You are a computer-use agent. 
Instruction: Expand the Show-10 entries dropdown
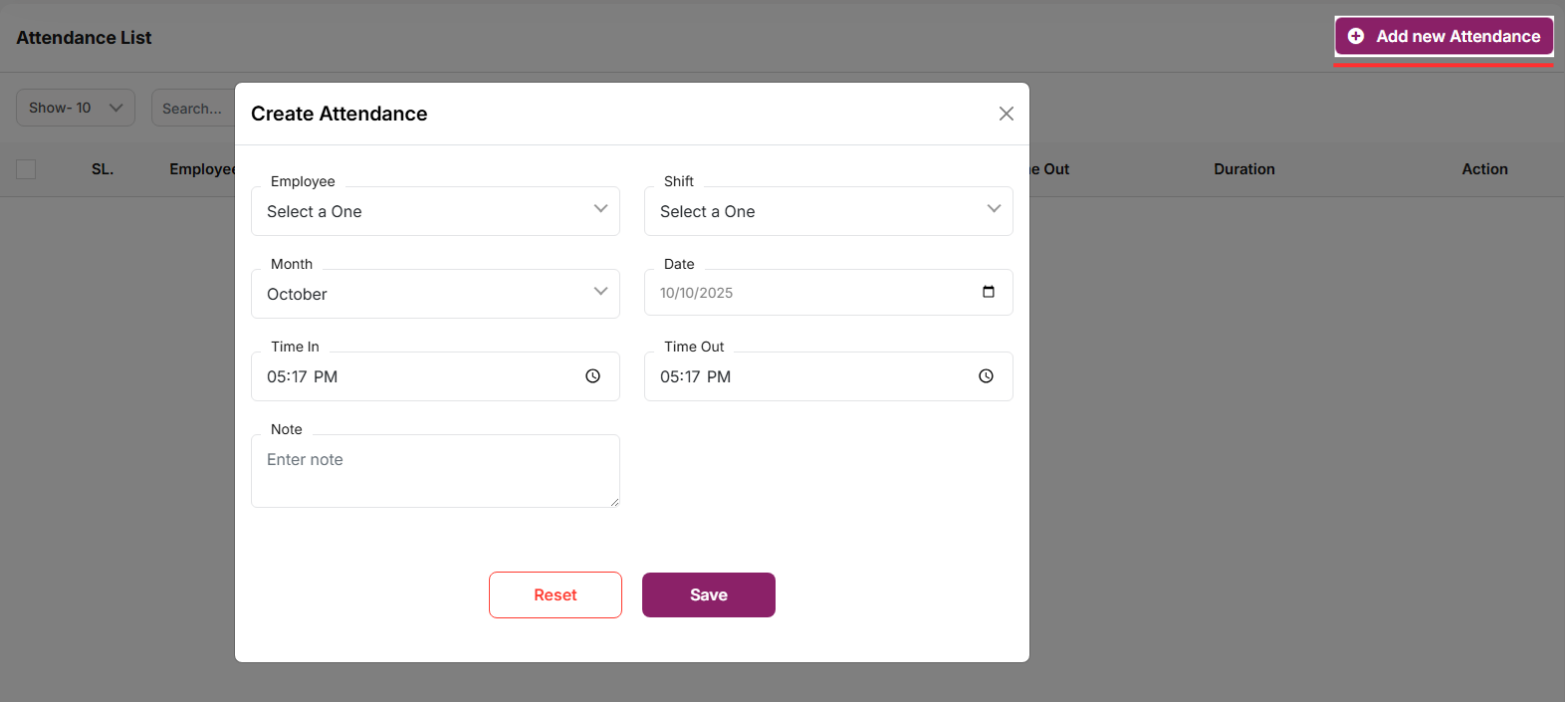(75, 108)
